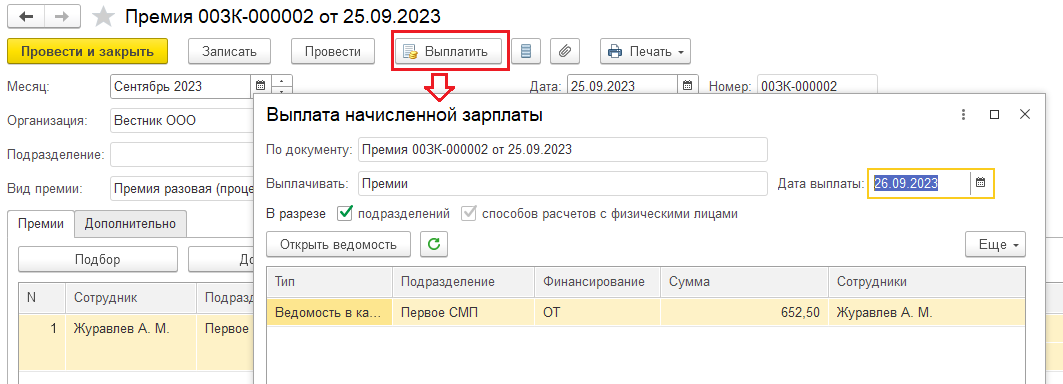Open the Печать dropdown menu
Image resolution: width=1063 pixels, height=384 pixels.
click(x=645, y=52)
